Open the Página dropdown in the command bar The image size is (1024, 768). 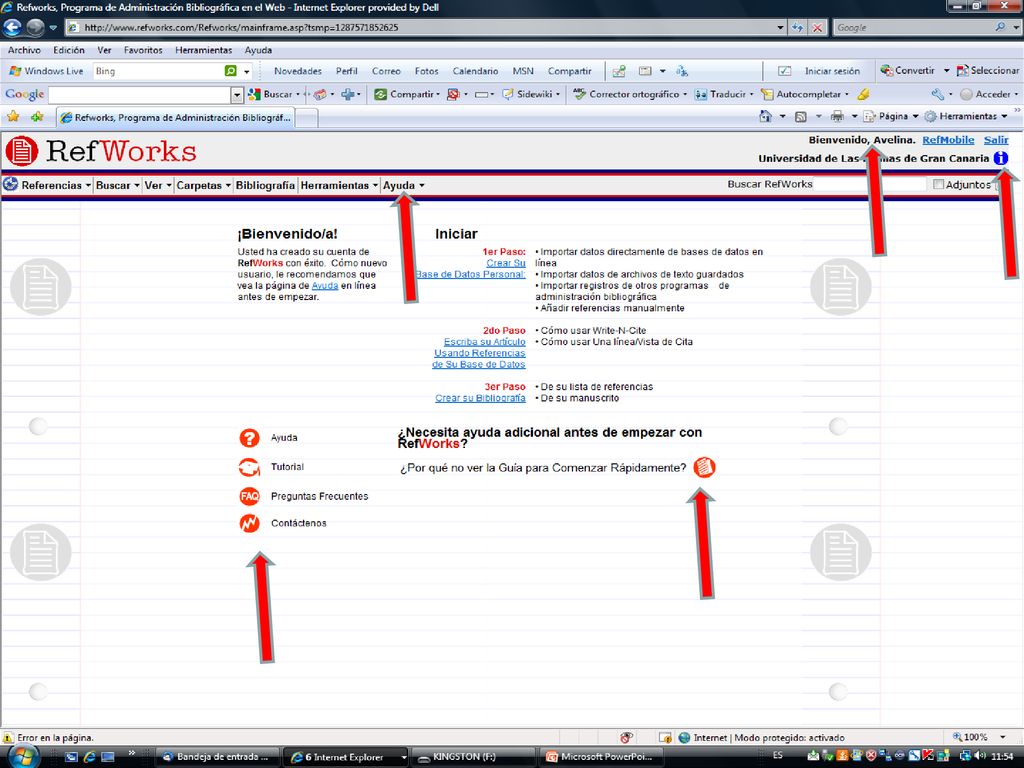pos(891,116)
